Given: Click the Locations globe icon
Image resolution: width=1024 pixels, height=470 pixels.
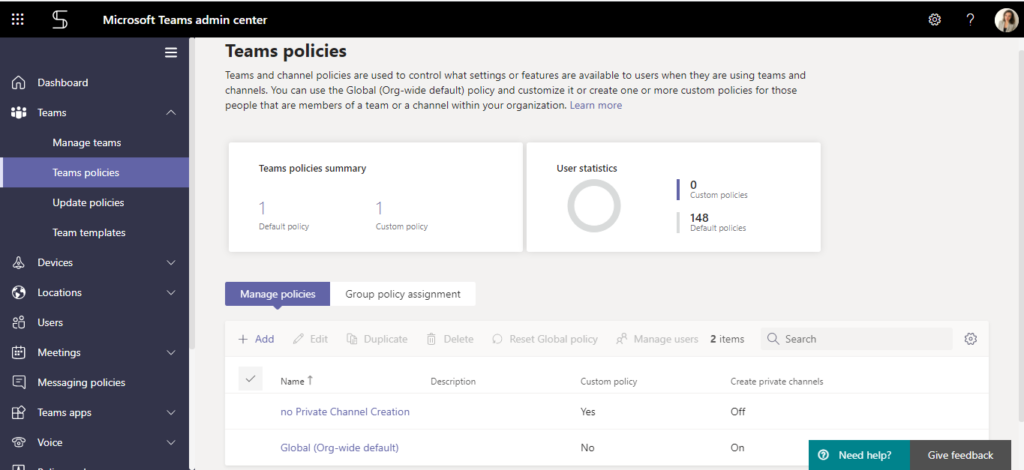Looking at the screenshot, I should click(19, 292).
